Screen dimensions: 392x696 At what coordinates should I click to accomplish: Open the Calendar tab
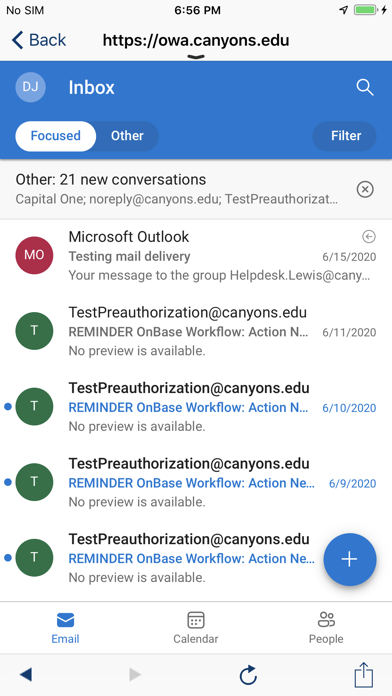[x=196, y=628]
